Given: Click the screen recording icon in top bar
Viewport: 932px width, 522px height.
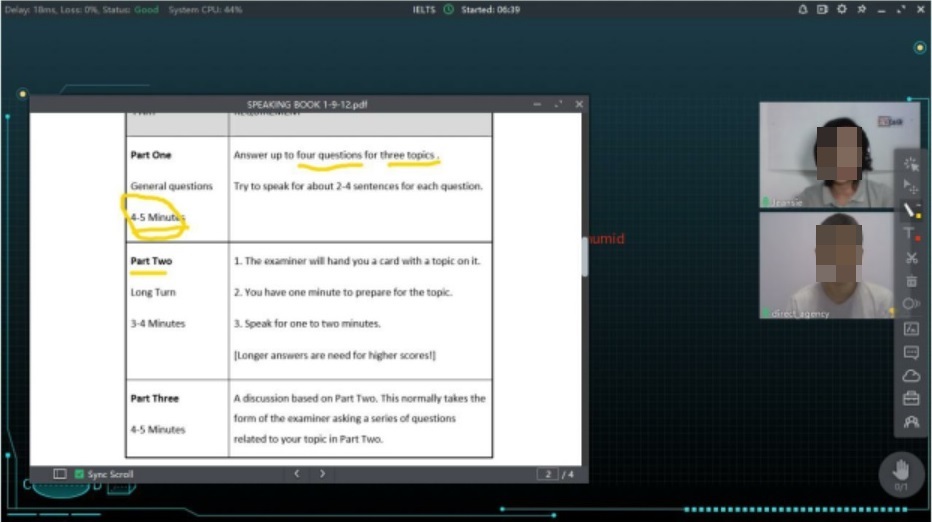Looking at the screenshot, I should (x=822, y=10).
